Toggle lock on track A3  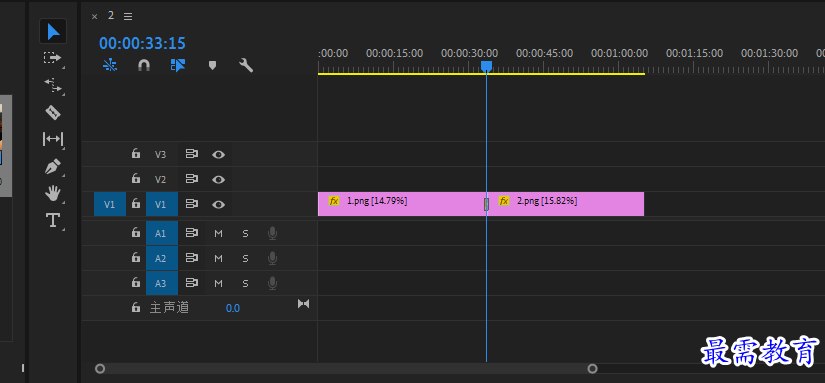(x=136, y=283)
